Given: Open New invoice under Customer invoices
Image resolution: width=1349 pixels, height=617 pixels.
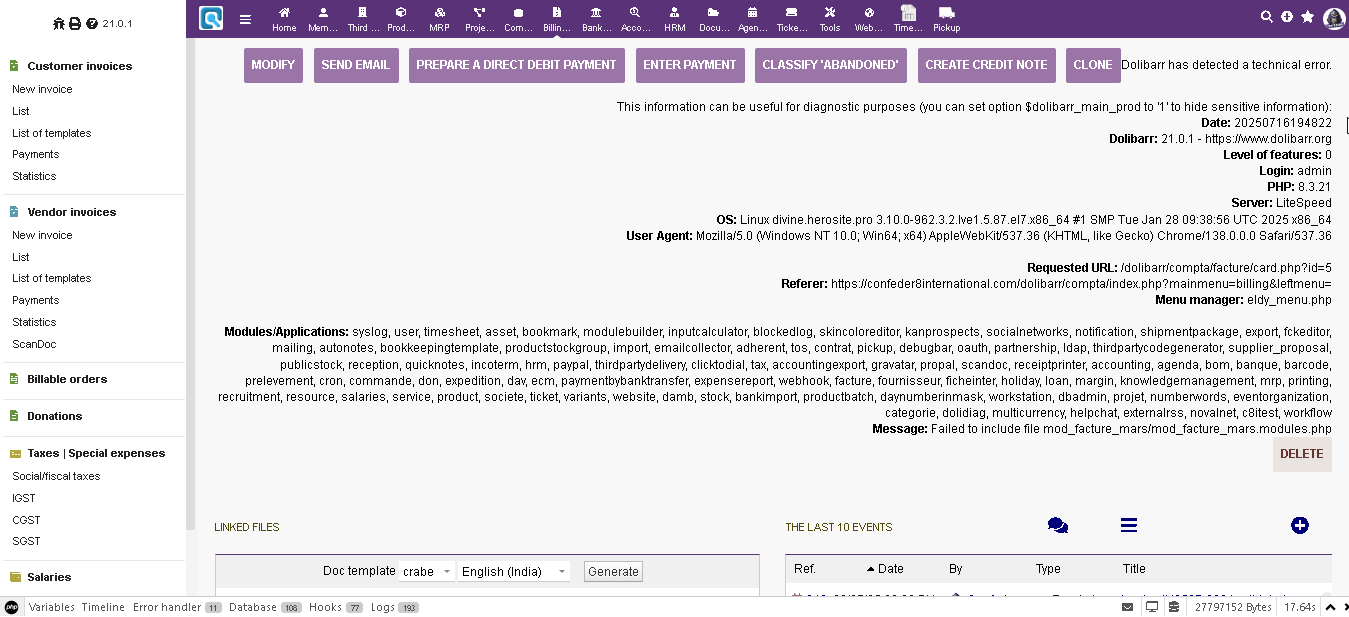Looking at the screenshot, I should 42,89.
